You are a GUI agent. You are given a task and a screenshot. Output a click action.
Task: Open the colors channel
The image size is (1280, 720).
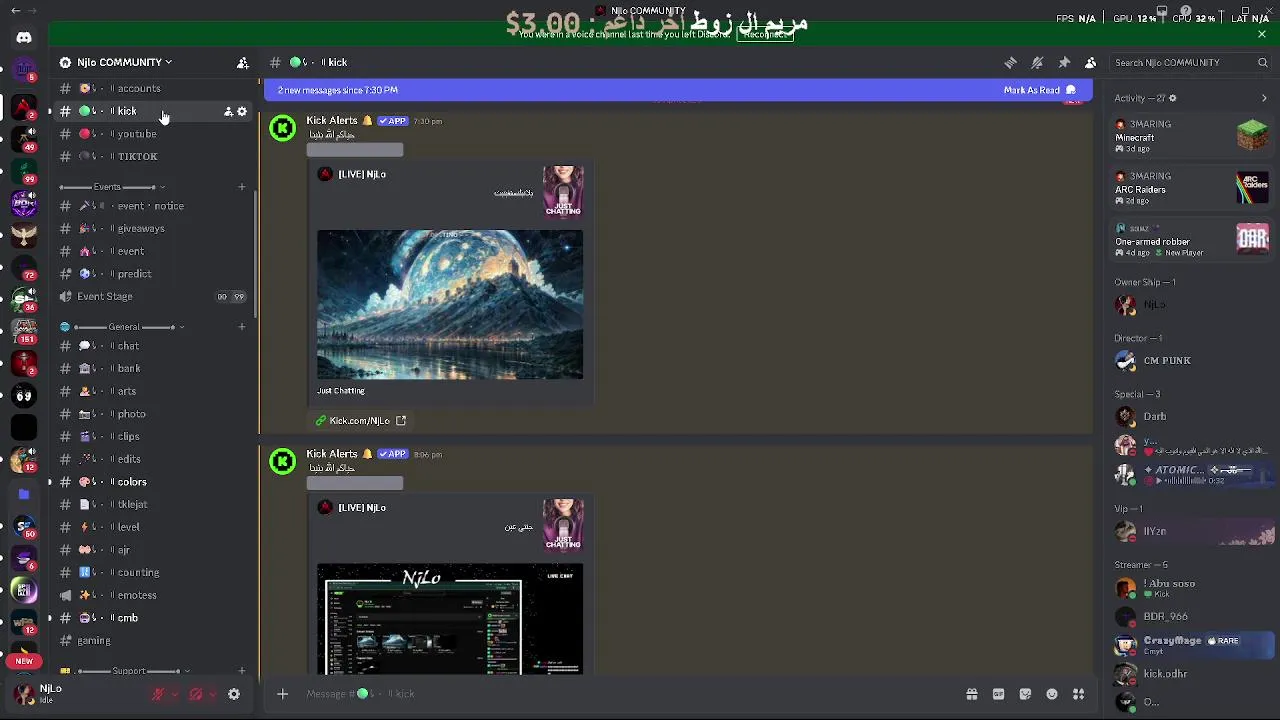point(150,482)
